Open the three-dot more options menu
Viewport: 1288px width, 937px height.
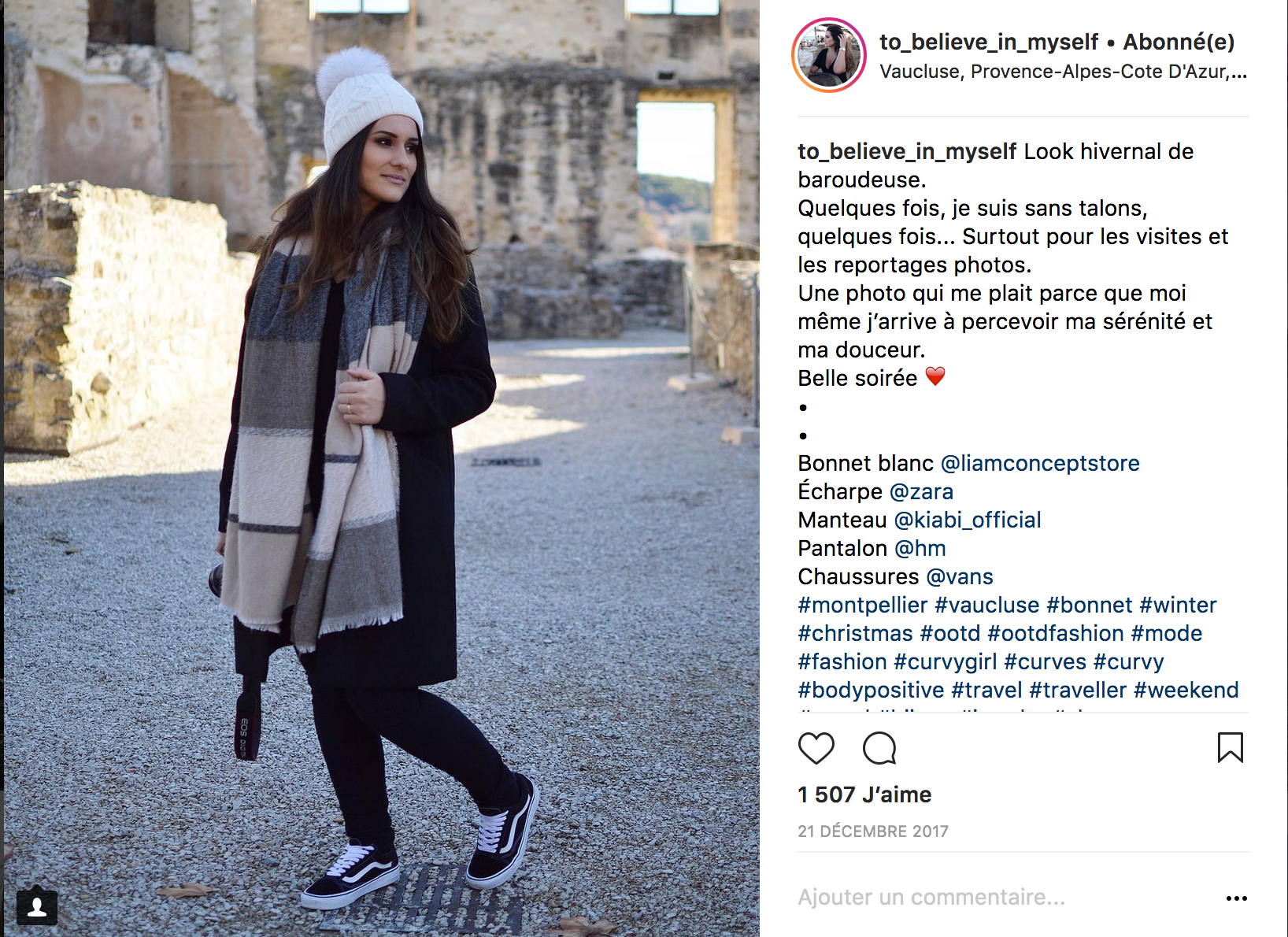[x=1236, y=898]
